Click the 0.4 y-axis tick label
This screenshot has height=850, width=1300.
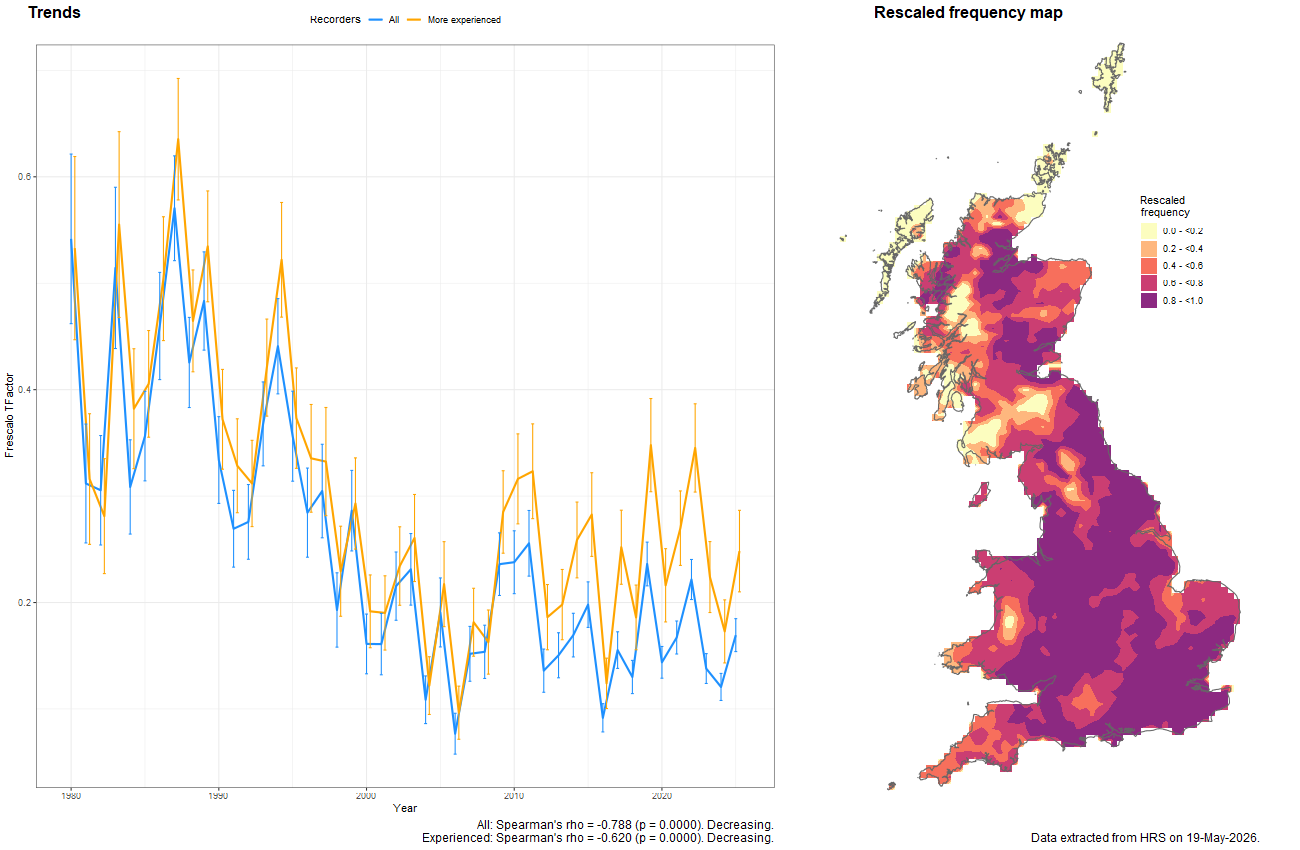click(x=24, y=390)
